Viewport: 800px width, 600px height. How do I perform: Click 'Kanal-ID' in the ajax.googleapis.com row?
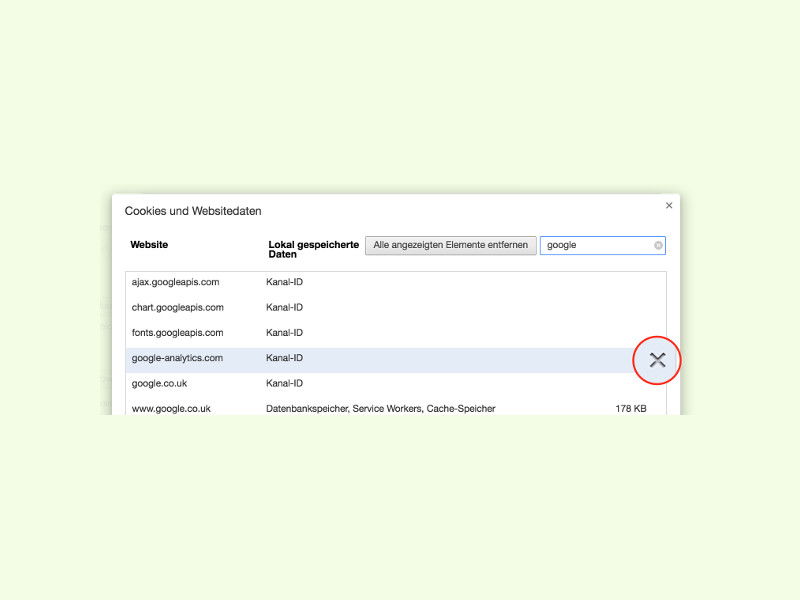tap(284, 282)
